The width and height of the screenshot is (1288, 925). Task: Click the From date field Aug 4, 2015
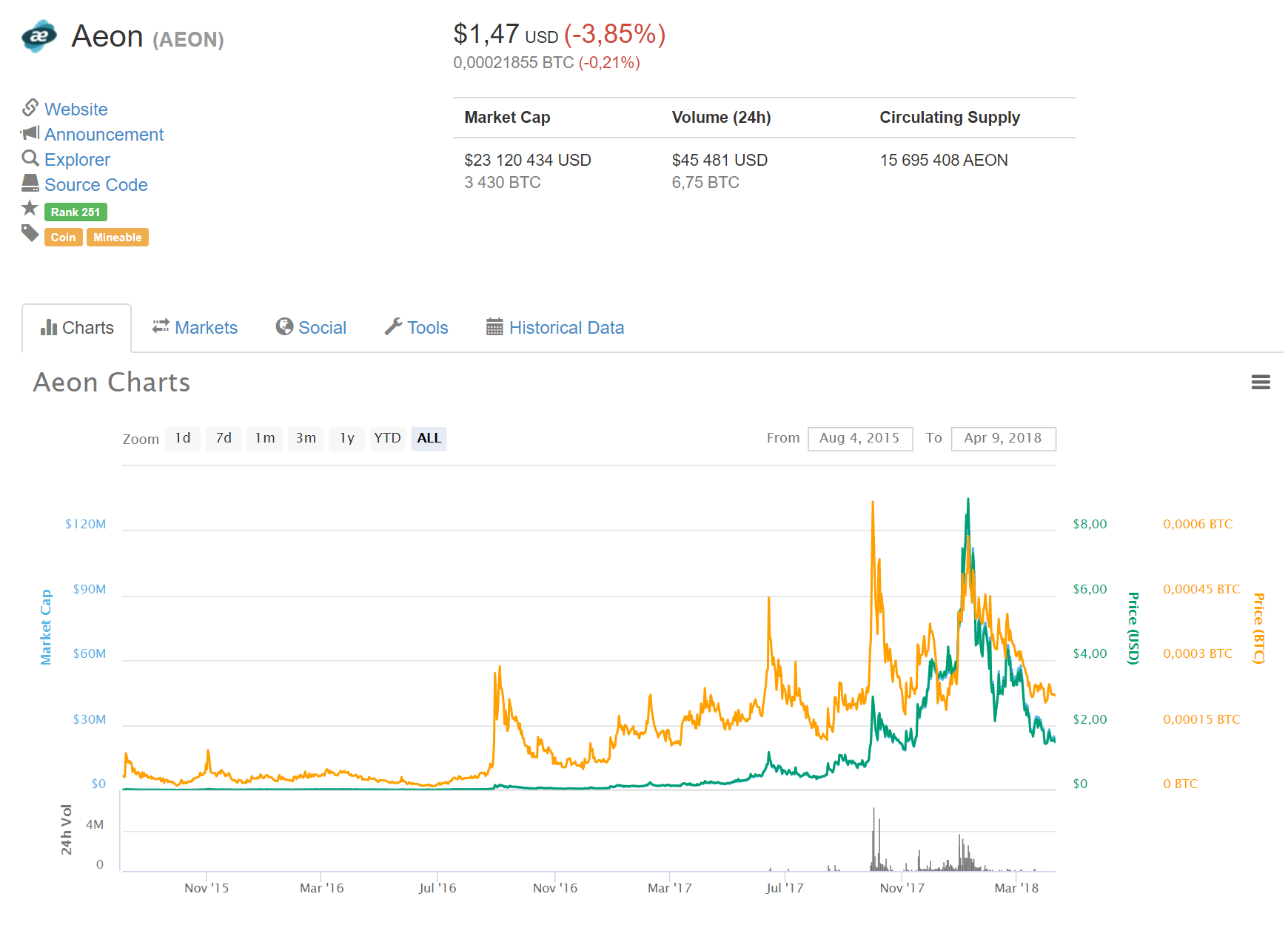(x=860, y=438)
